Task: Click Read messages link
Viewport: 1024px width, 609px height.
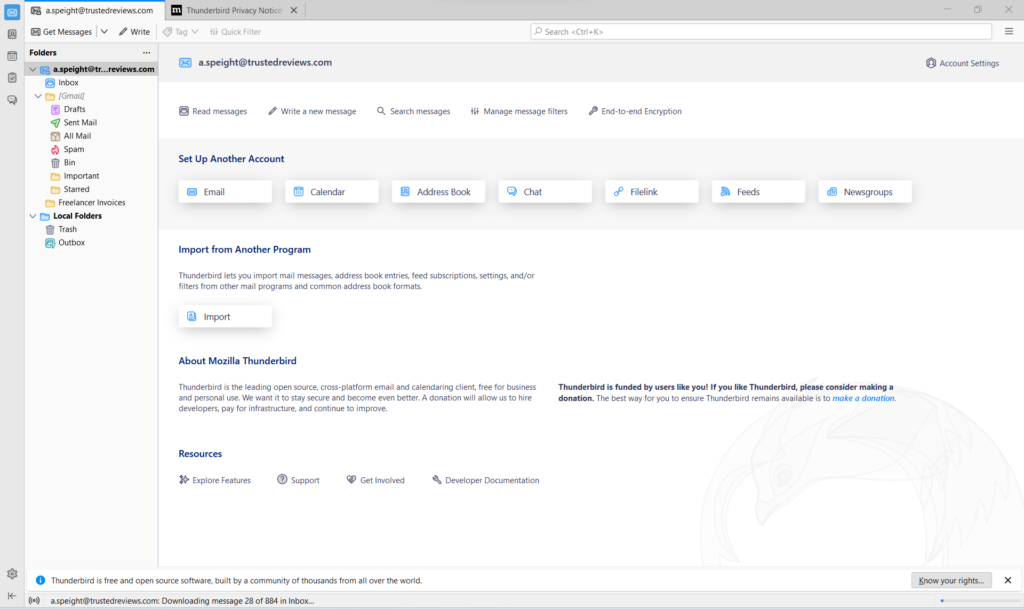Action: (213, 111)
